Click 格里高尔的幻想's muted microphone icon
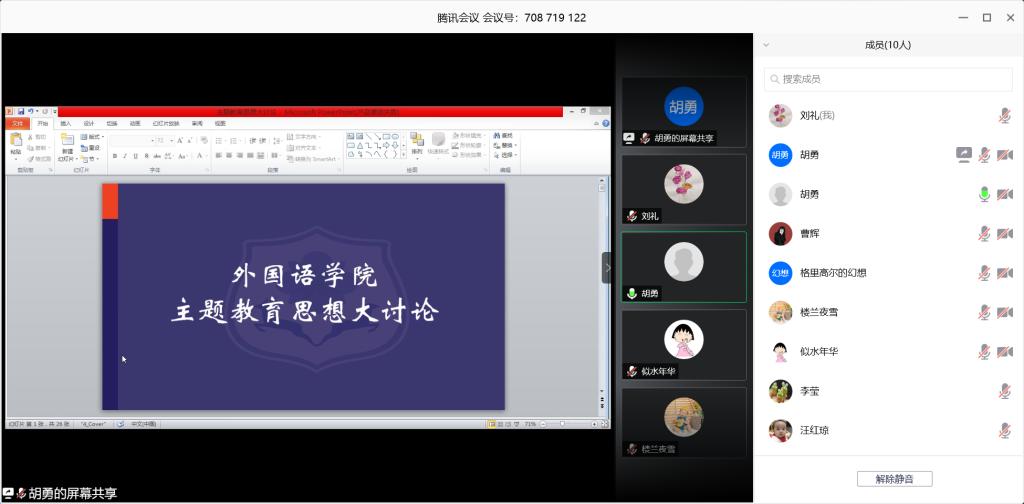Image resolution: width=1024 pixels, height=504 pixels. coord(984,273)
